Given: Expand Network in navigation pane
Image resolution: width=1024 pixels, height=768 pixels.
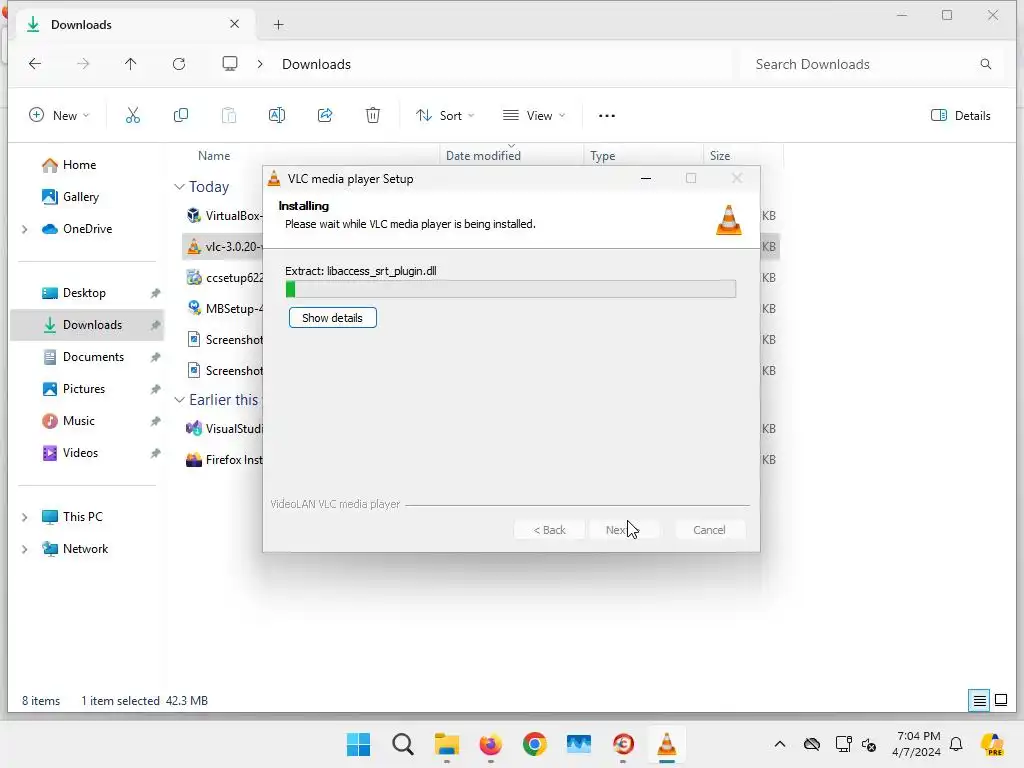Looking at the screenshot, I should tap(25, 549).
